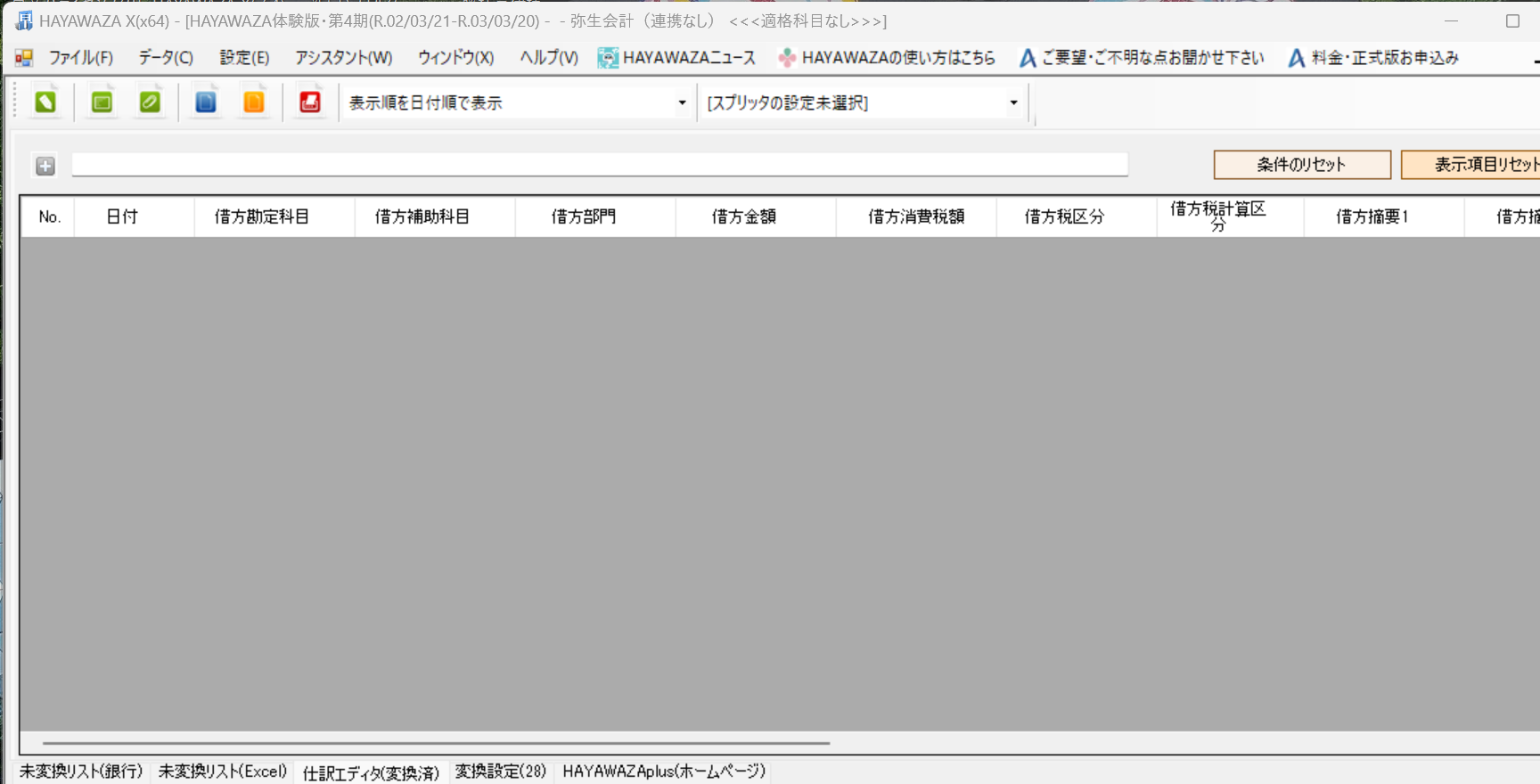Switch to the 変換設定(28) tab

tap(501, 772)
